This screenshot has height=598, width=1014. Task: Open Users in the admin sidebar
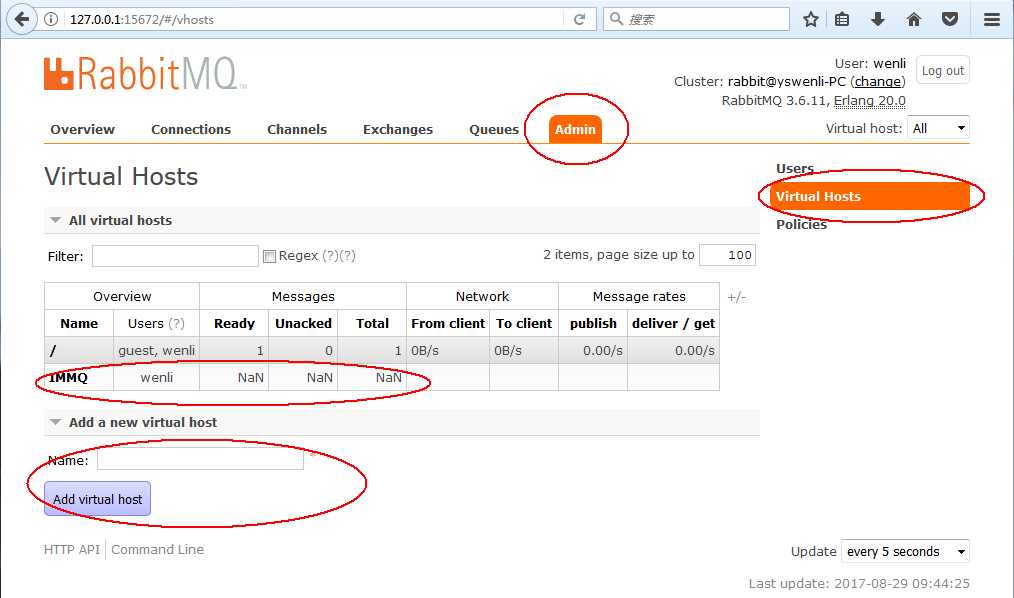coord(795,168)
